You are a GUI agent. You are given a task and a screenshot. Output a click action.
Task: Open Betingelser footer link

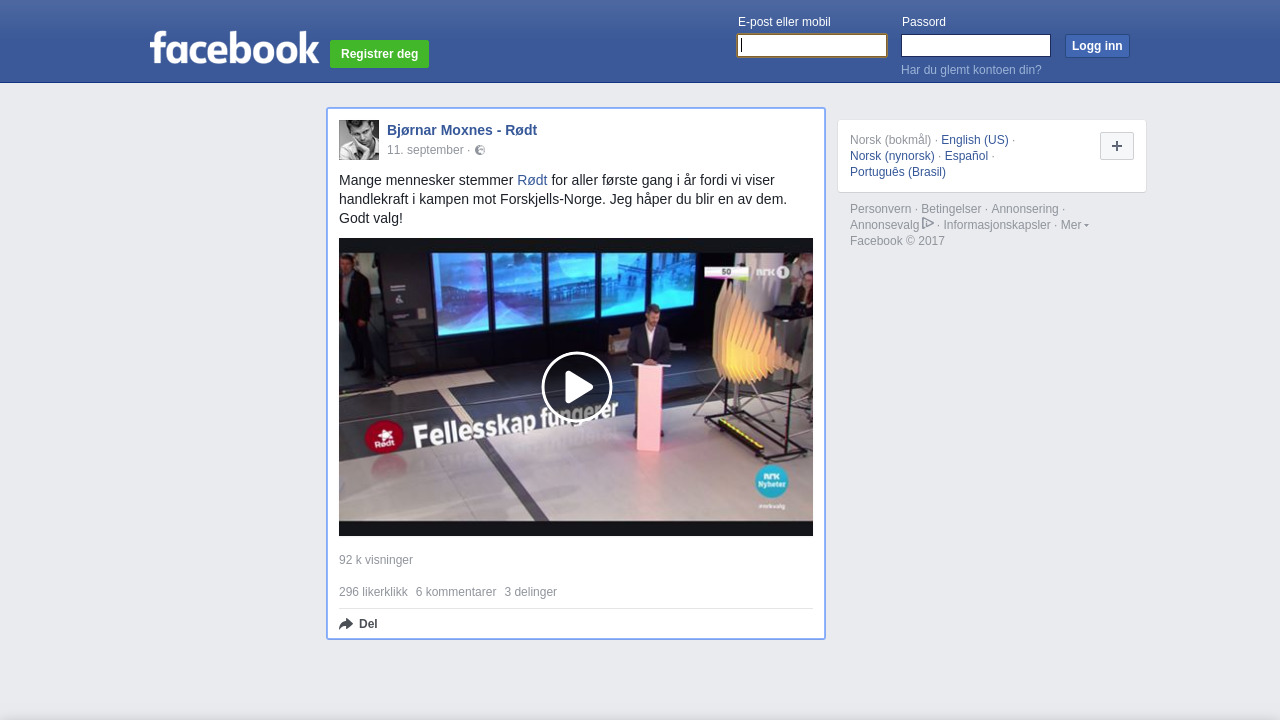pos(951,209)
